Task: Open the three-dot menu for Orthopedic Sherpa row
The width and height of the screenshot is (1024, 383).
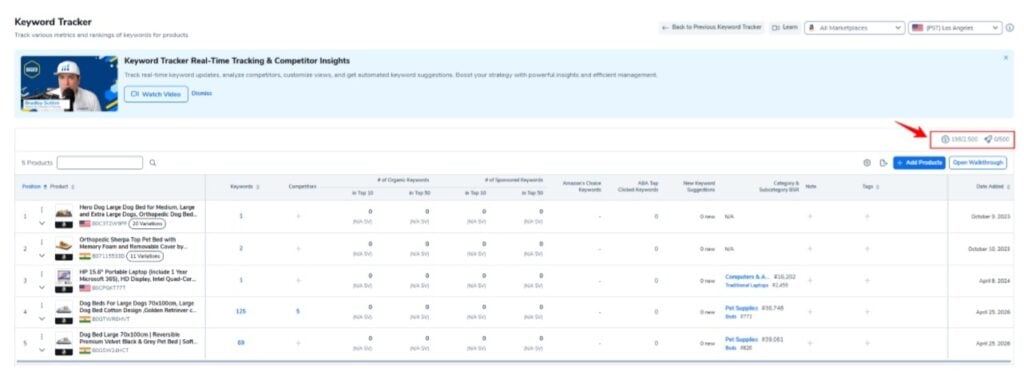Action: click(42, 242)
